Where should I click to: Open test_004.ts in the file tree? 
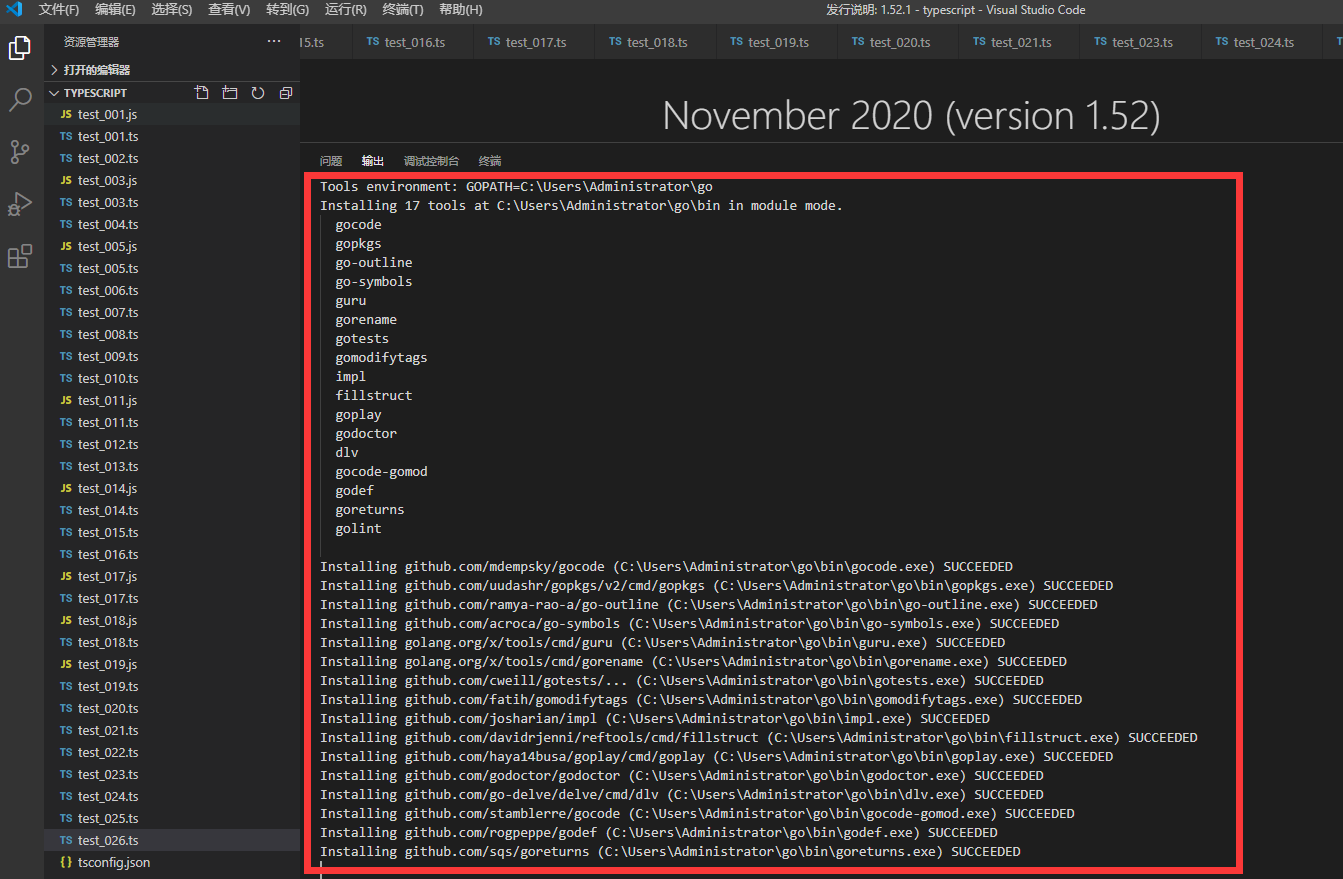(172, 224)
